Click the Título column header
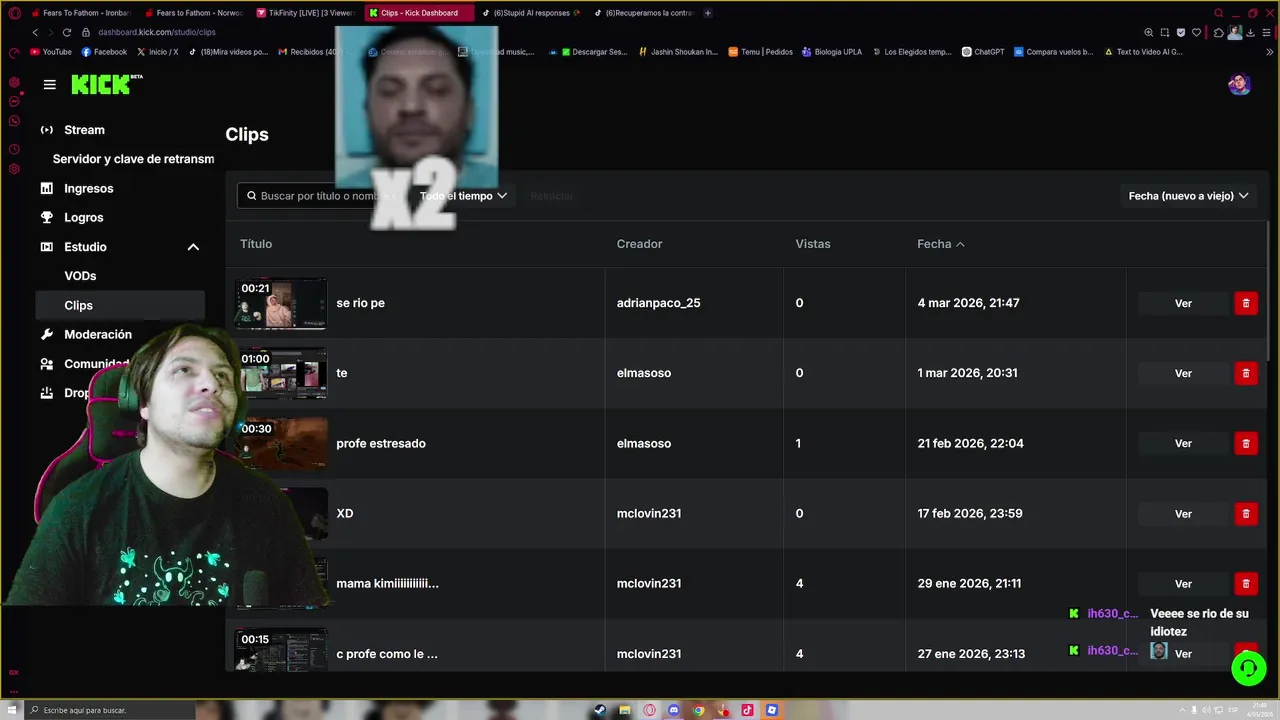The height and width of the screenshot is (720, 1280). [x=256, y=244]
